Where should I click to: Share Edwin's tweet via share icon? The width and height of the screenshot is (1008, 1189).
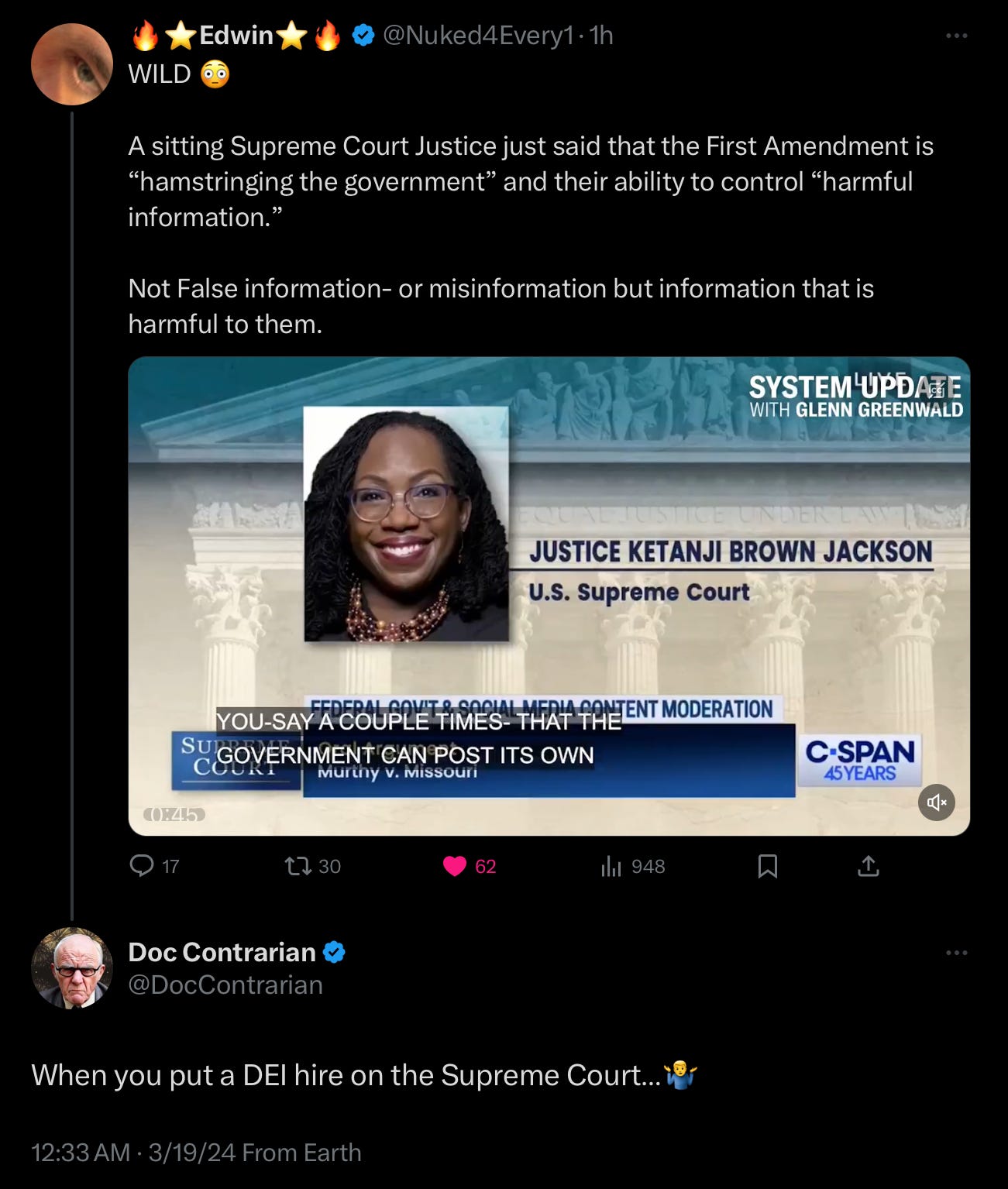pos(869,866)
